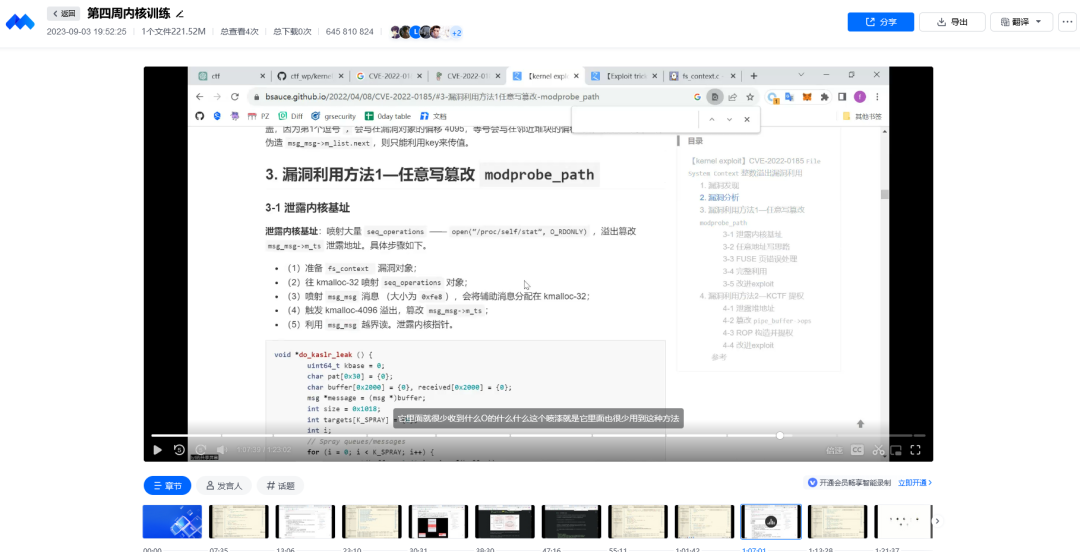Enter fullscreen video mode
Screen dimensions: 1080x552
[916, 450]
